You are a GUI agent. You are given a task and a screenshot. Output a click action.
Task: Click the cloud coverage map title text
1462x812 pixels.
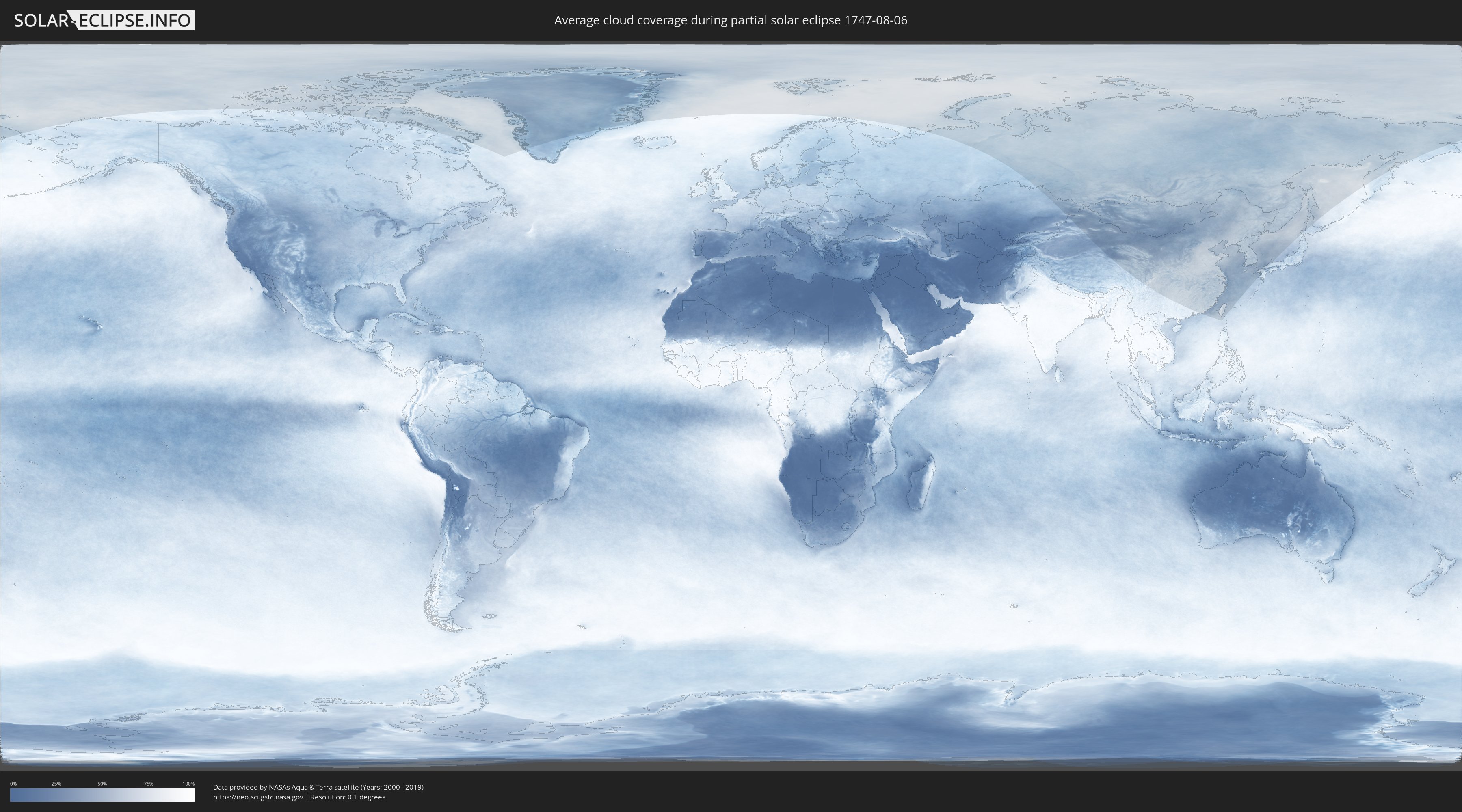pos(731,20)
